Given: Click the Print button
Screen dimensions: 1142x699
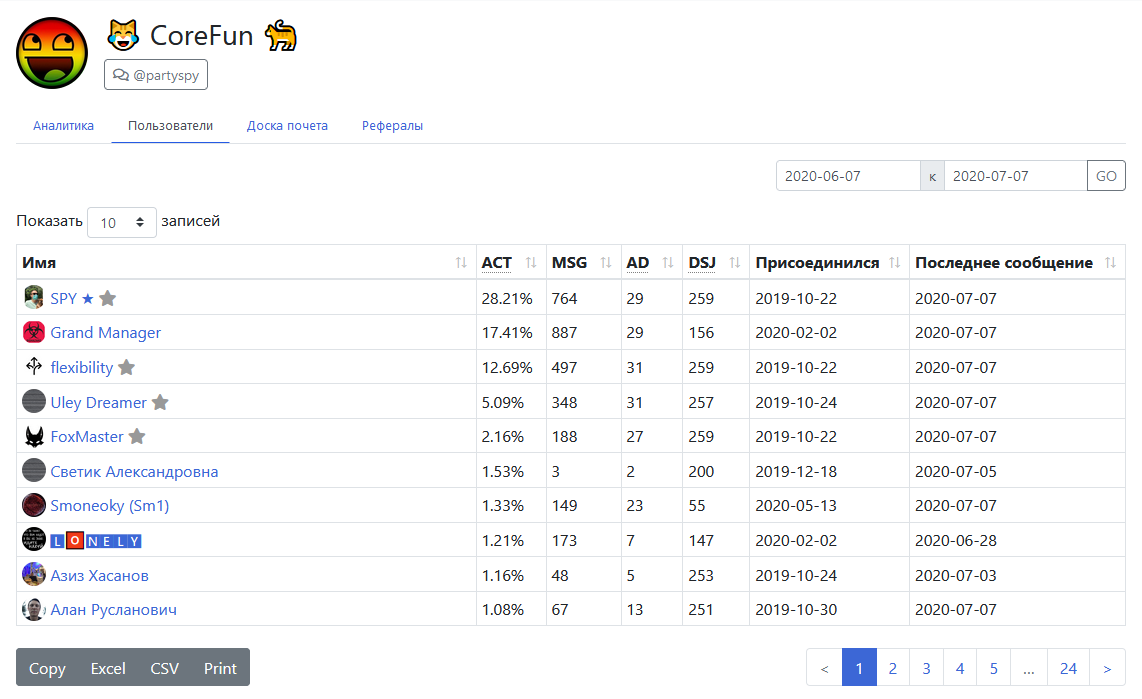Looking at the screenshot, I should coord(220,668).
